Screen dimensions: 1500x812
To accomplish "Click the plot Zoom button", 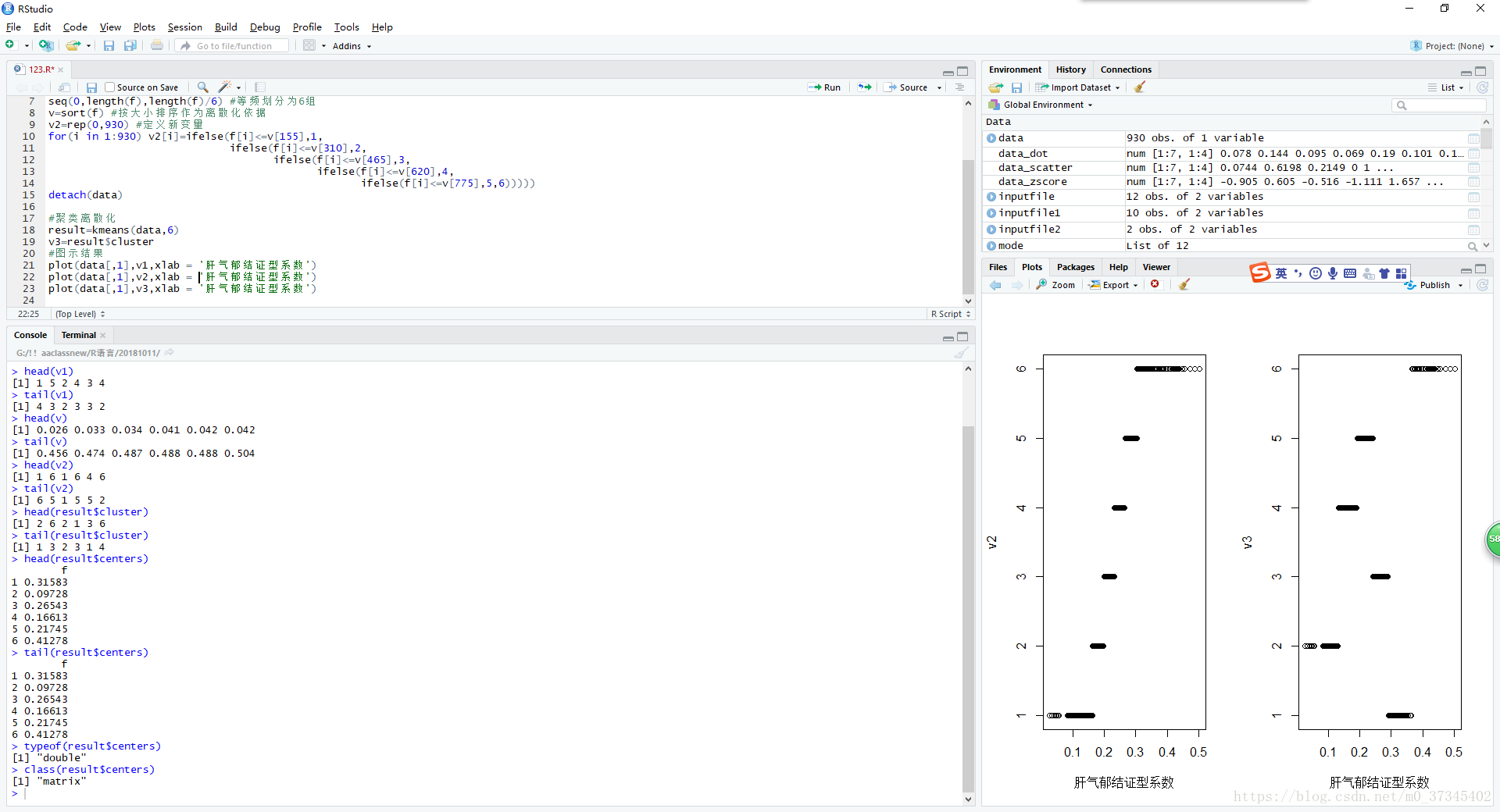I will [x=1055, y=285].
